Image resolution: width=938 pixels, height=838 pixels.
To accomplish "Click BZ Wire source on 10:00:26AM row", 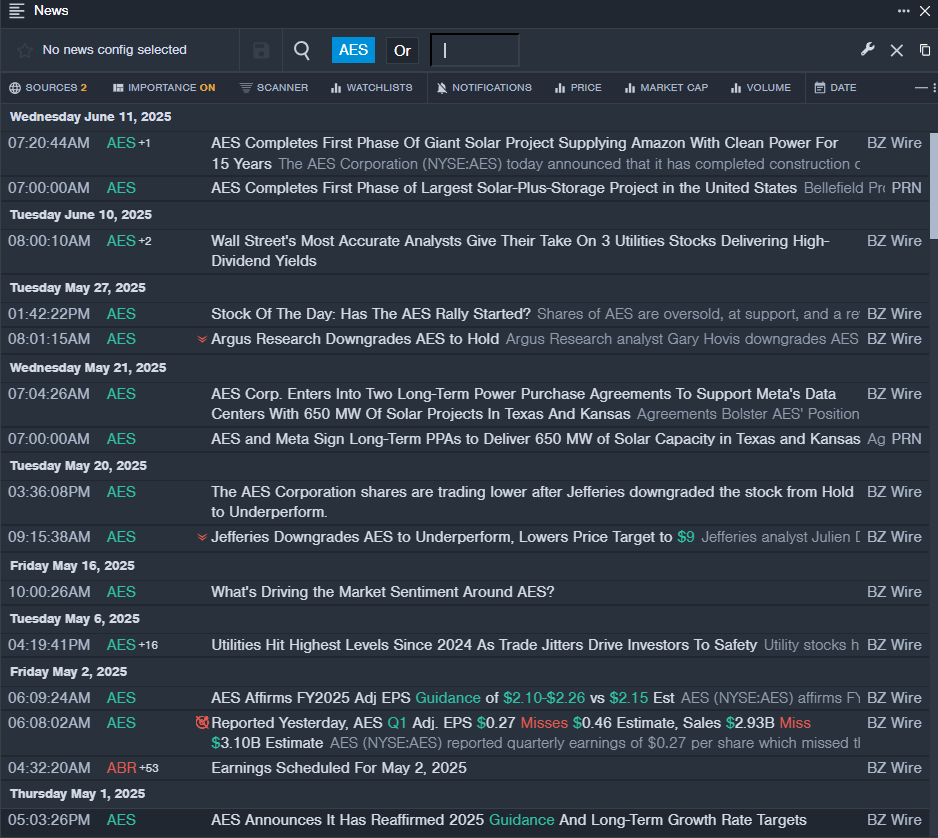I will (x=894, y=592).
